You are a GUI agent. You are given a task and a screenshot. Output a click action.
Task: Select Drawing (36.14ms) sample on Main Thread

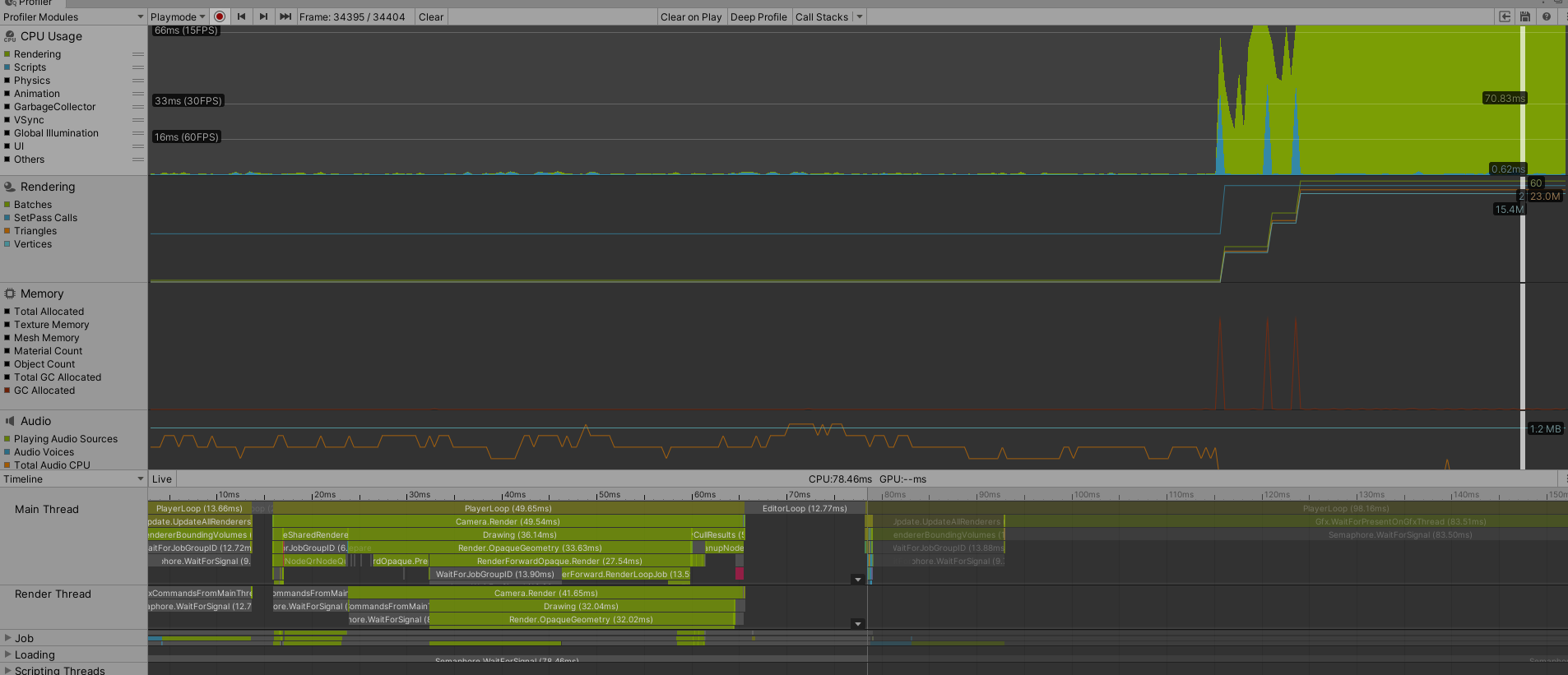[x=520, y=534]
